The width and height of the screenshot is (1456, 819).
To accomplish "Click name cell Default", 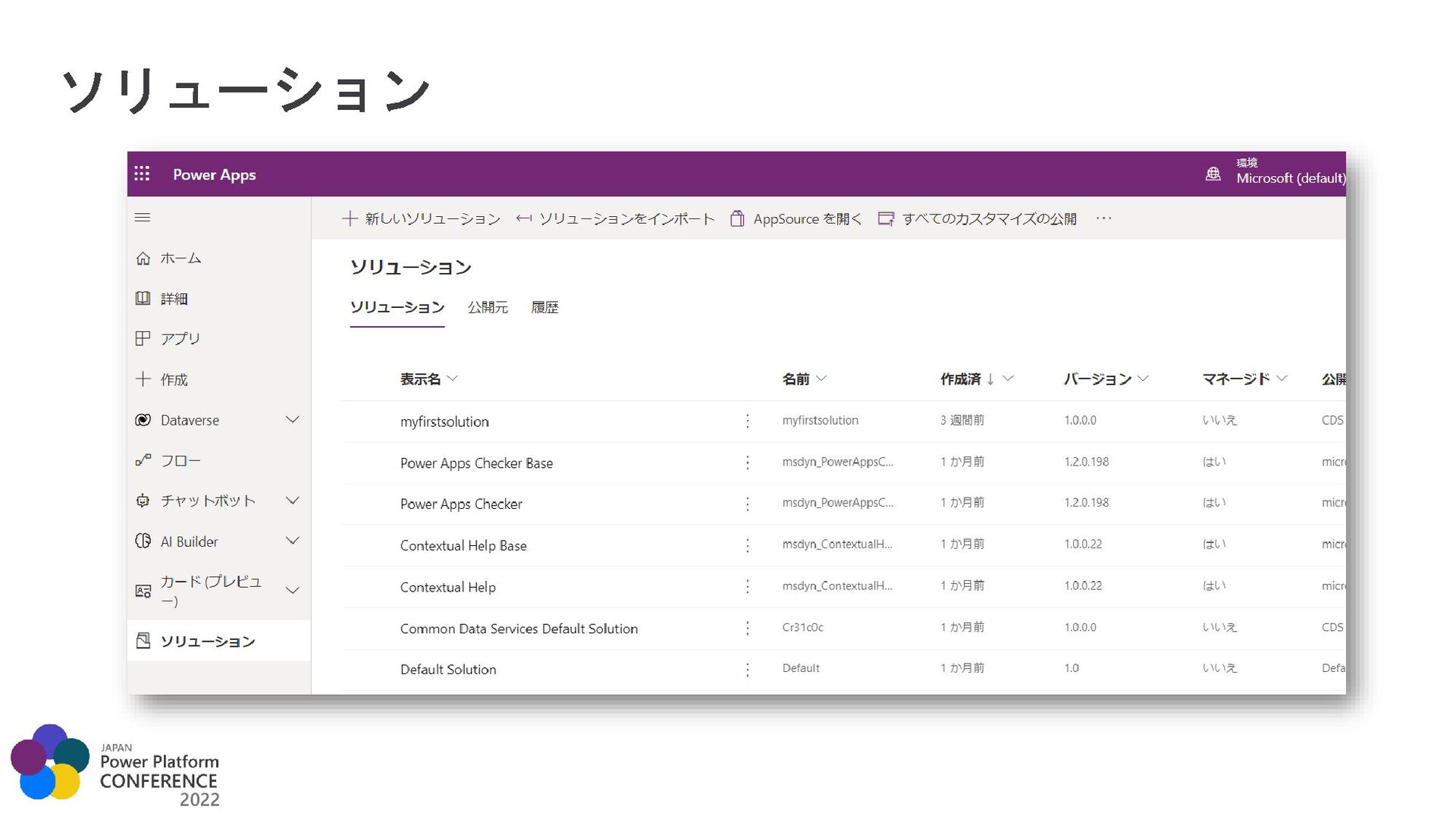I will click(801, 668).
